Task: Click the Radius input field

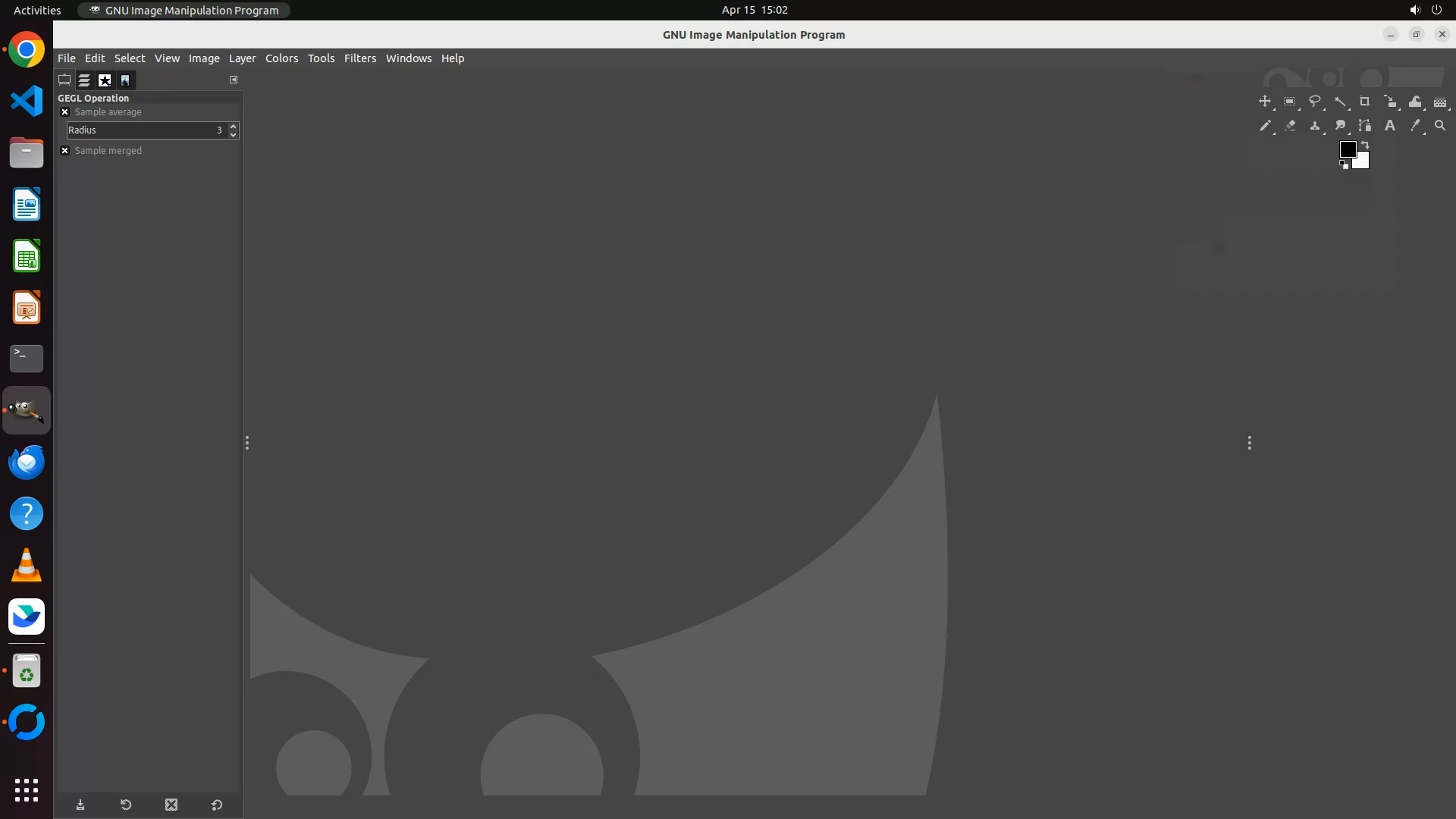Action: pyautogui.click(x=144, y=130)
